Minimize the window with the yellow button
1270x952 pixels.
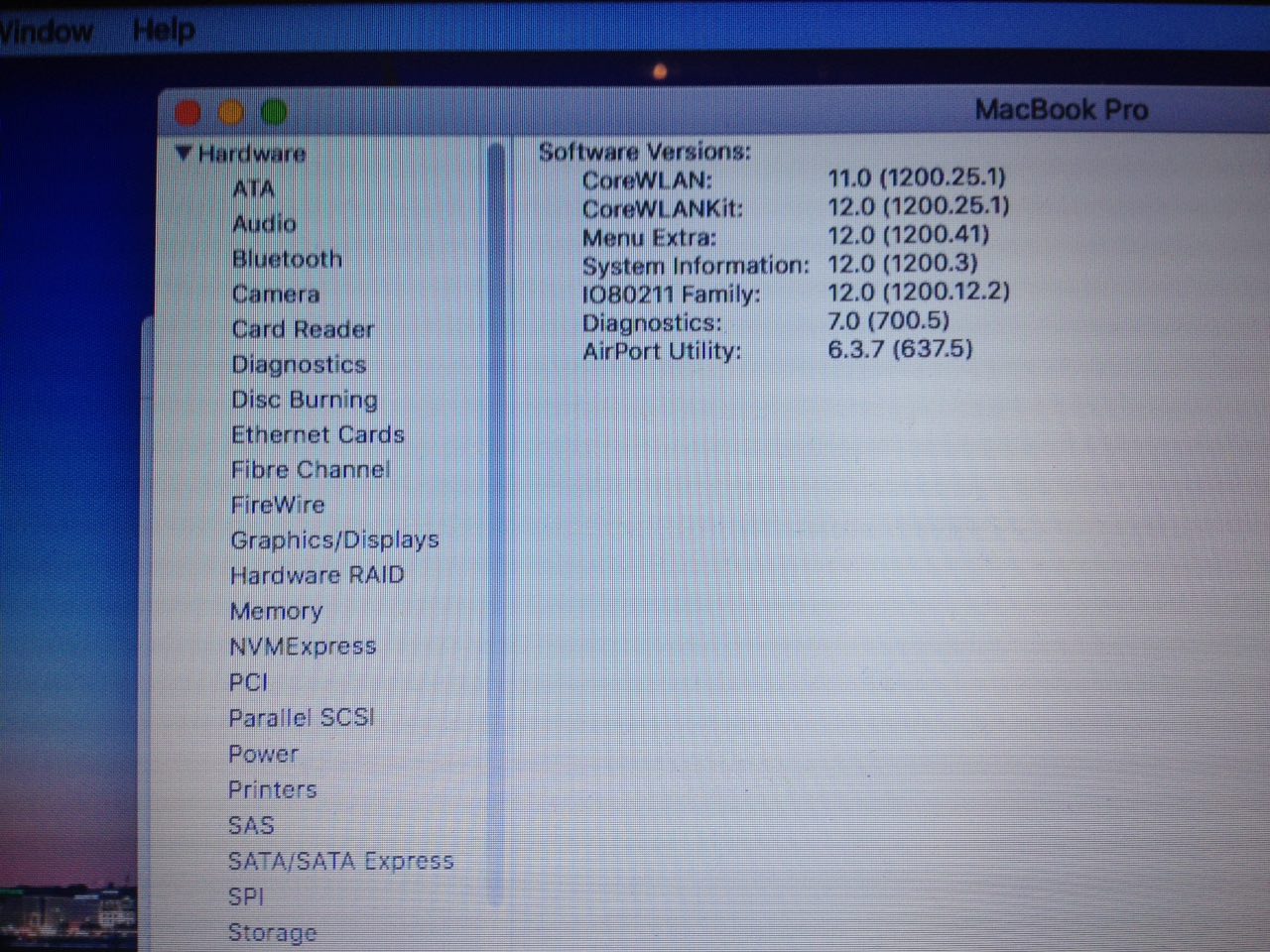(231, 113)
